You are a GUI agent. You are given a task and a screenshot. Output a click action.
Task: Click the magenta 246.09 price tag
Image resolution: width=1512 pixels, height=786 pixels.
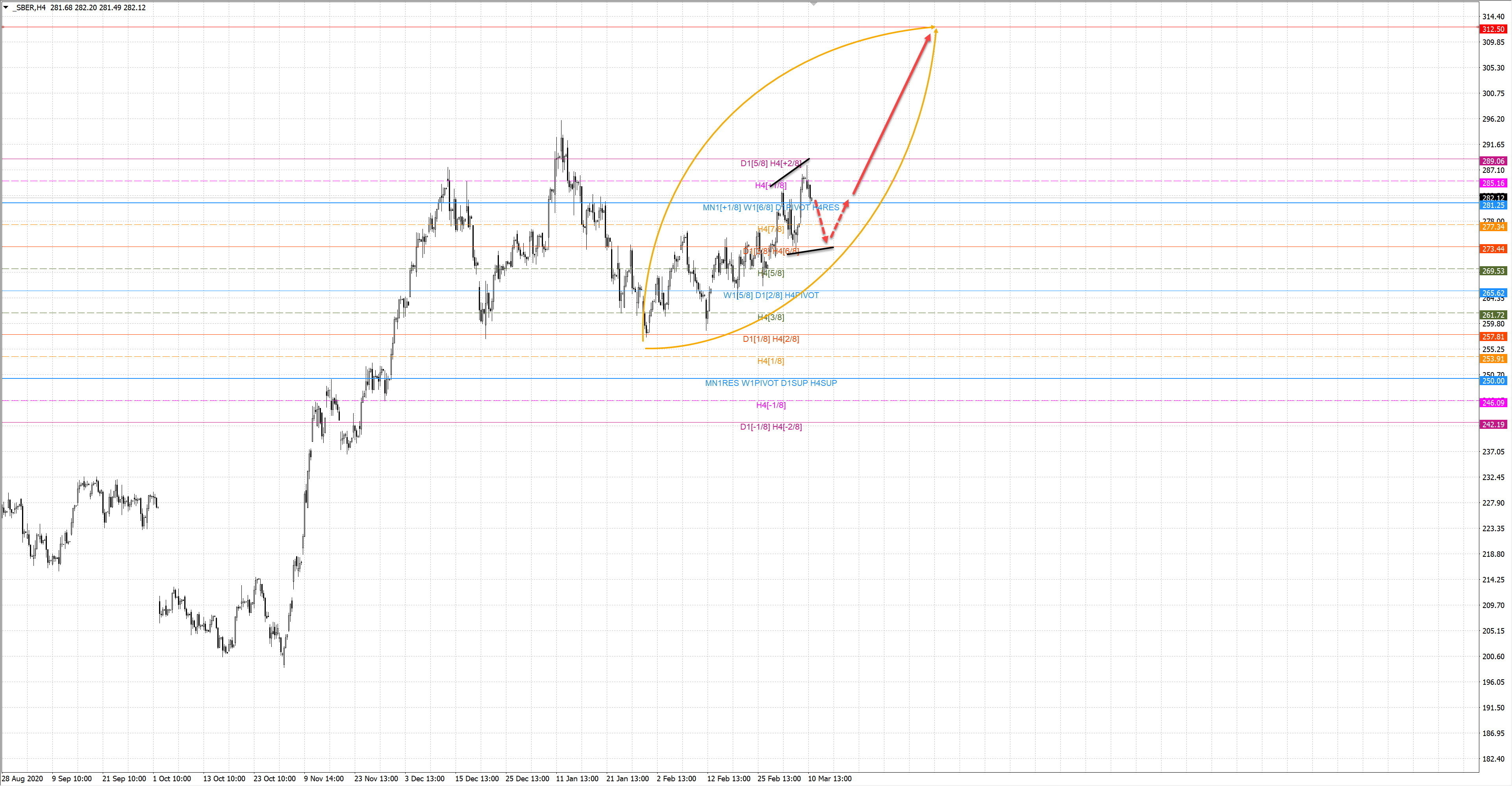pyautogui.click(x=1493, y=403)
